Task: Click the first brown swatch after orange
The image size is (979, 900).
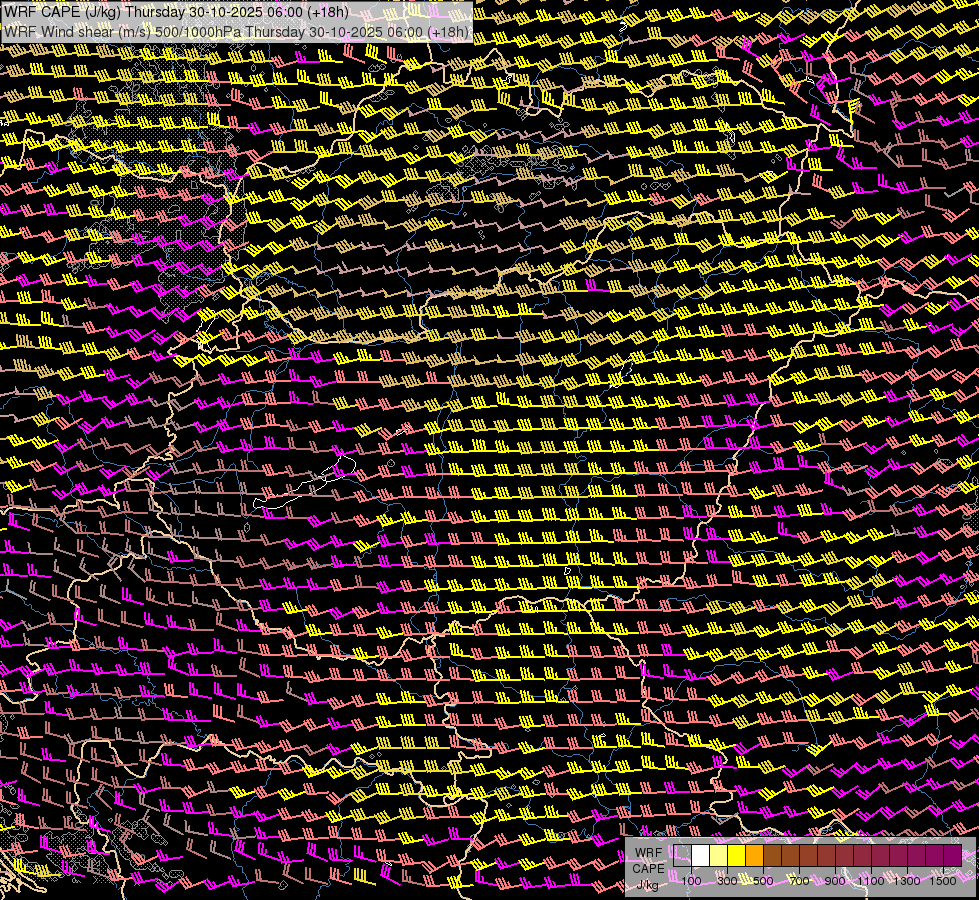Action: 772,856
